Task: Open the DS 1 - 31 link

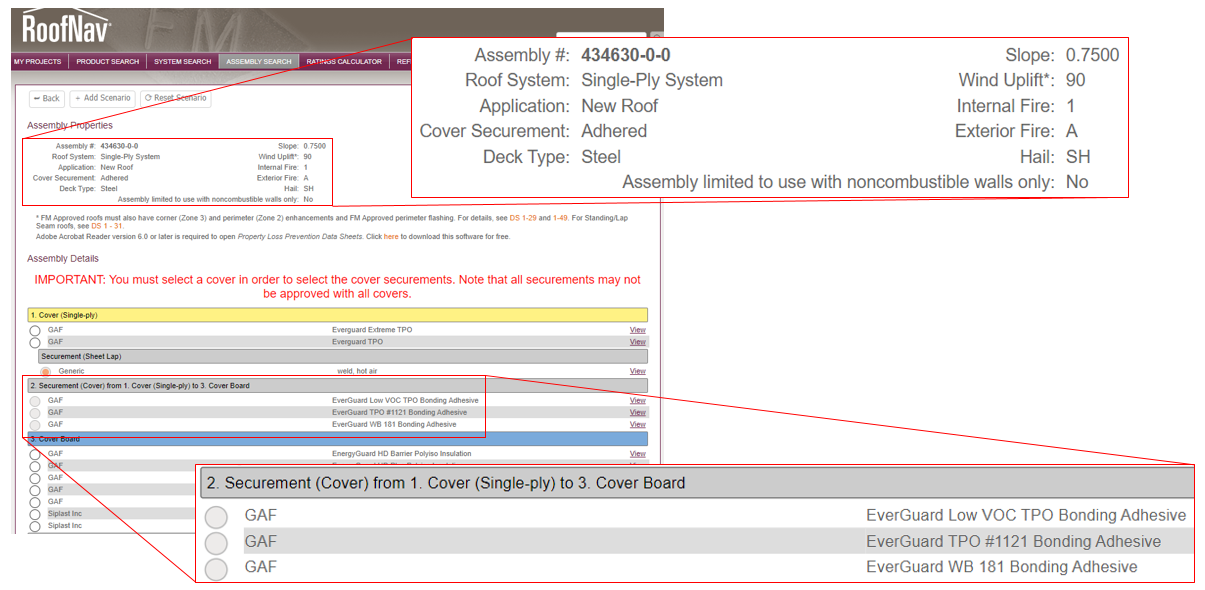Action: point(105,226)
